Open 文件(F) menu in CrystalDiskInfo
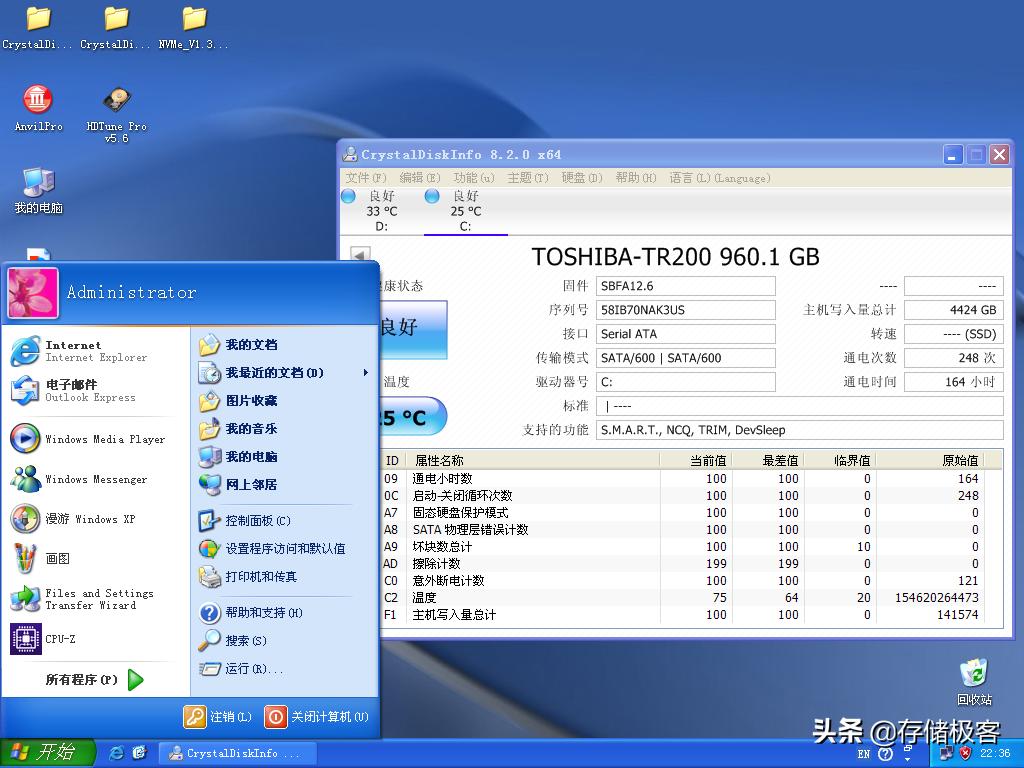 point(366,178)
